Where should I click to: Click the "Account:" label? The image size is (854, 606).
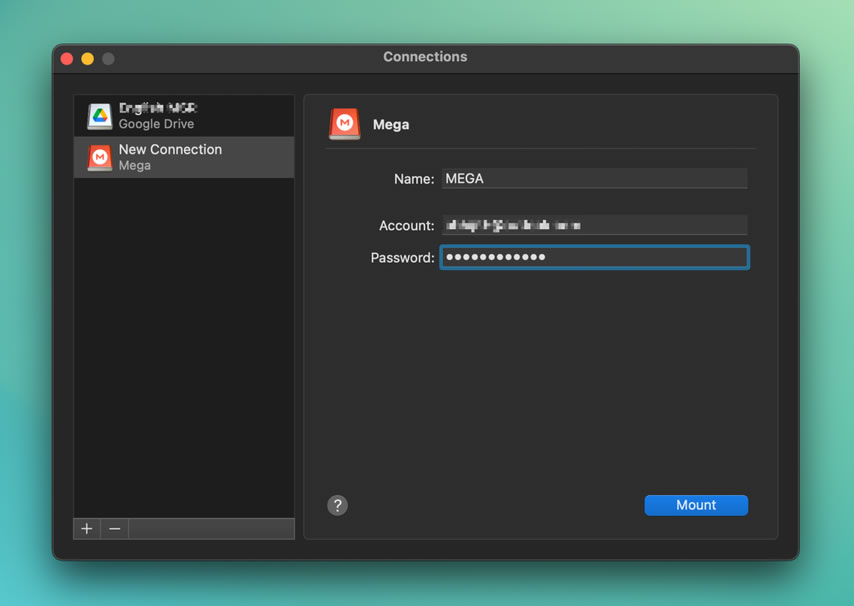point(406,225)
